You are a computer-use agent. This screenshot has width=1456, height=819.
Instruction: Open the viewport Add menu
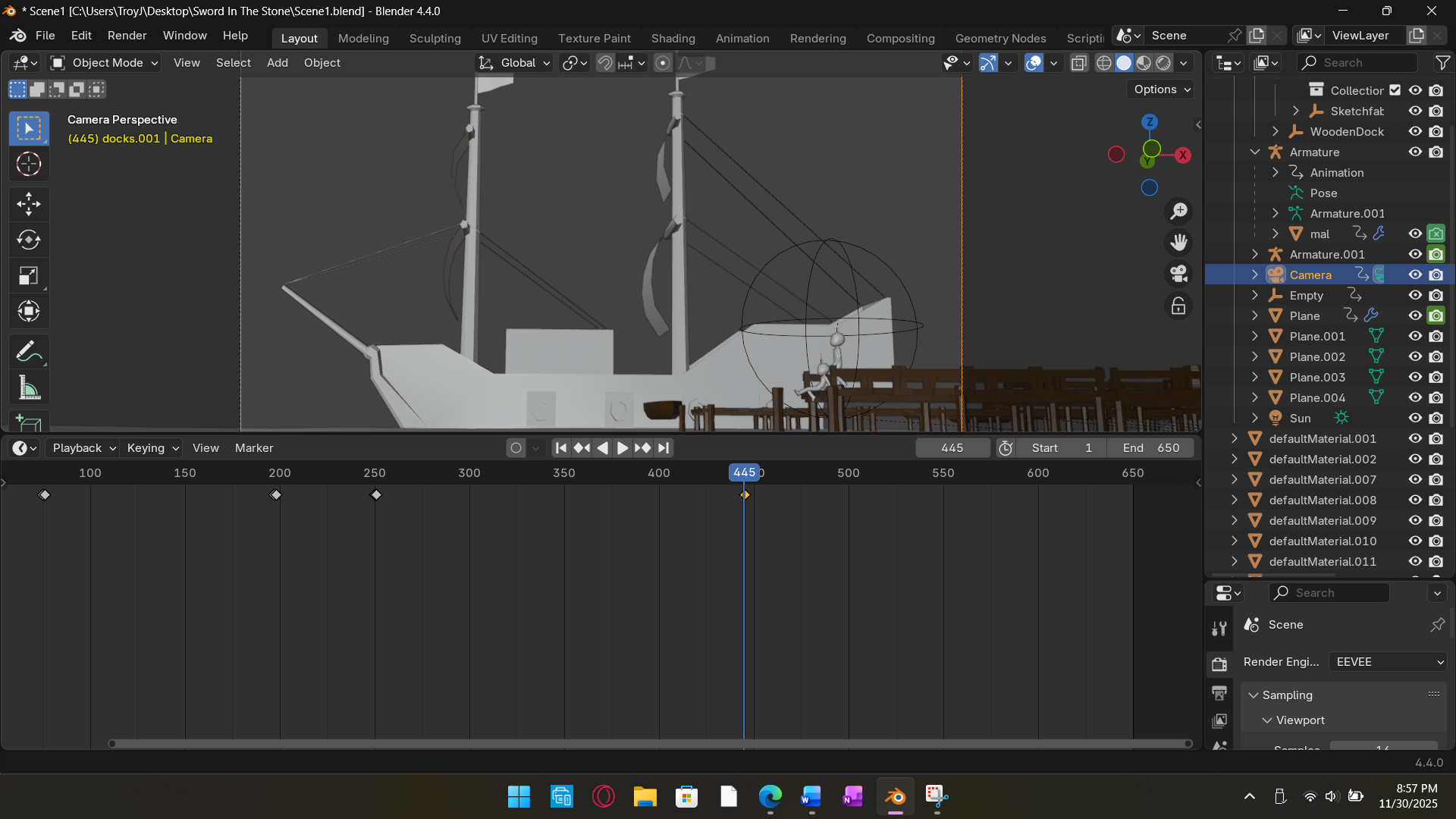coord(278,63)
